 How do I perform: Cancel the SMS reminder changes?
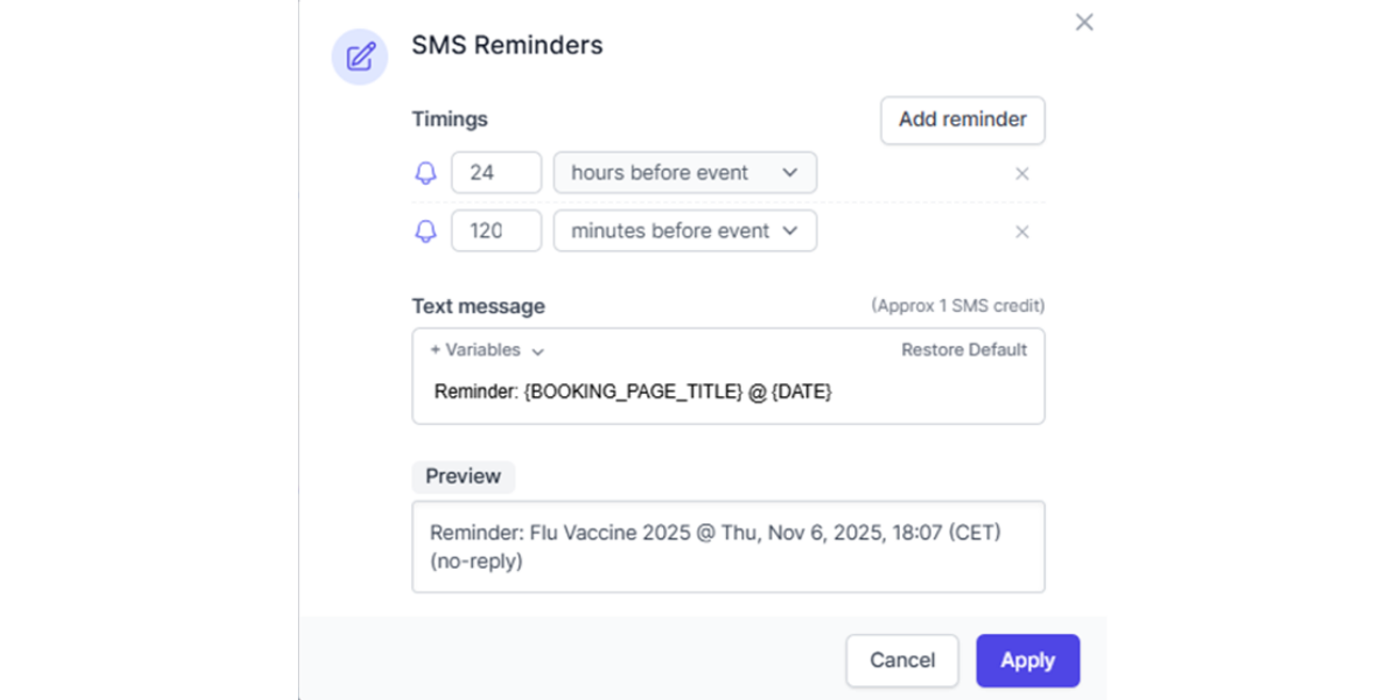[x=901, y=660]
